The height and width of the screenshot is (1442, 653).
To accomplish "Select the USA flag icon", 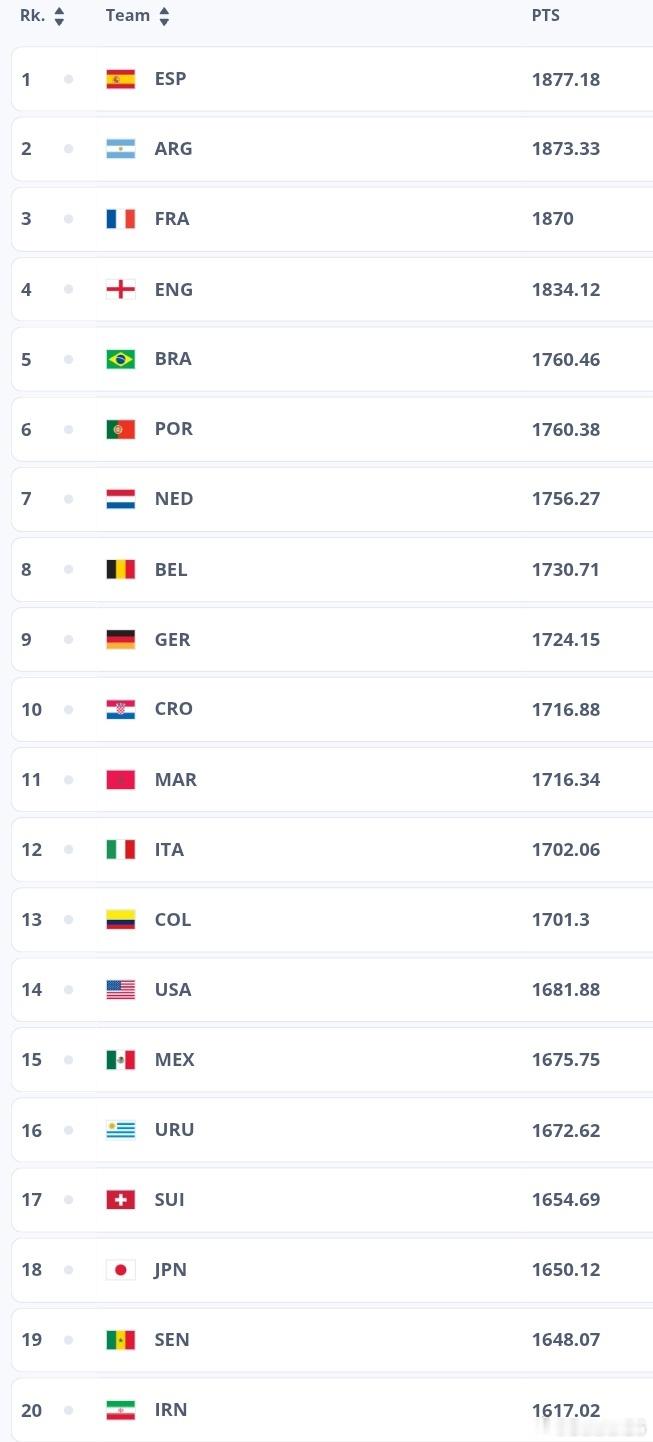I will (120, 989).
